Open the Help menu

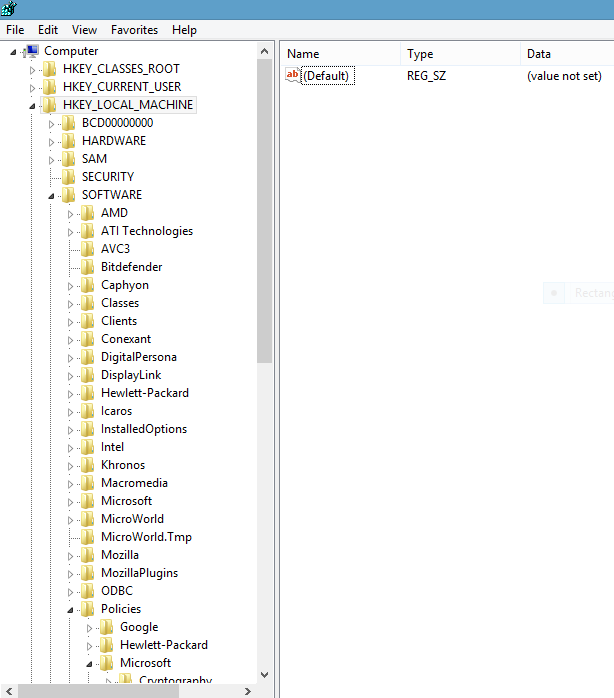click(184, 30)
